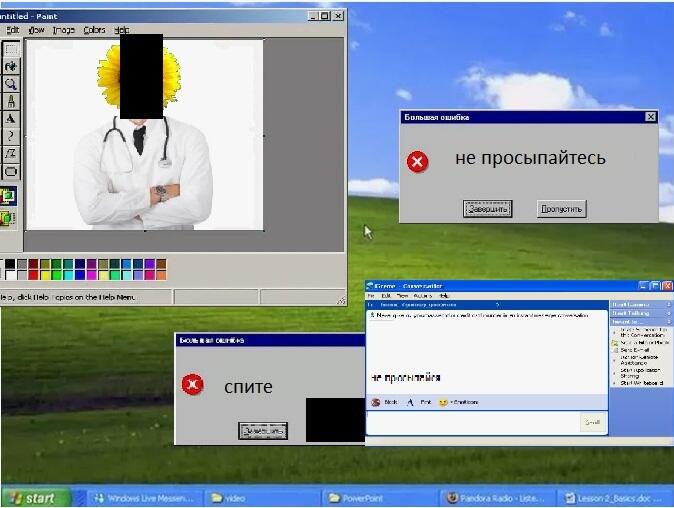The image size is (674, 508).
Task: Select the Fill With Color bucket tool
Action: coord(11,66)
